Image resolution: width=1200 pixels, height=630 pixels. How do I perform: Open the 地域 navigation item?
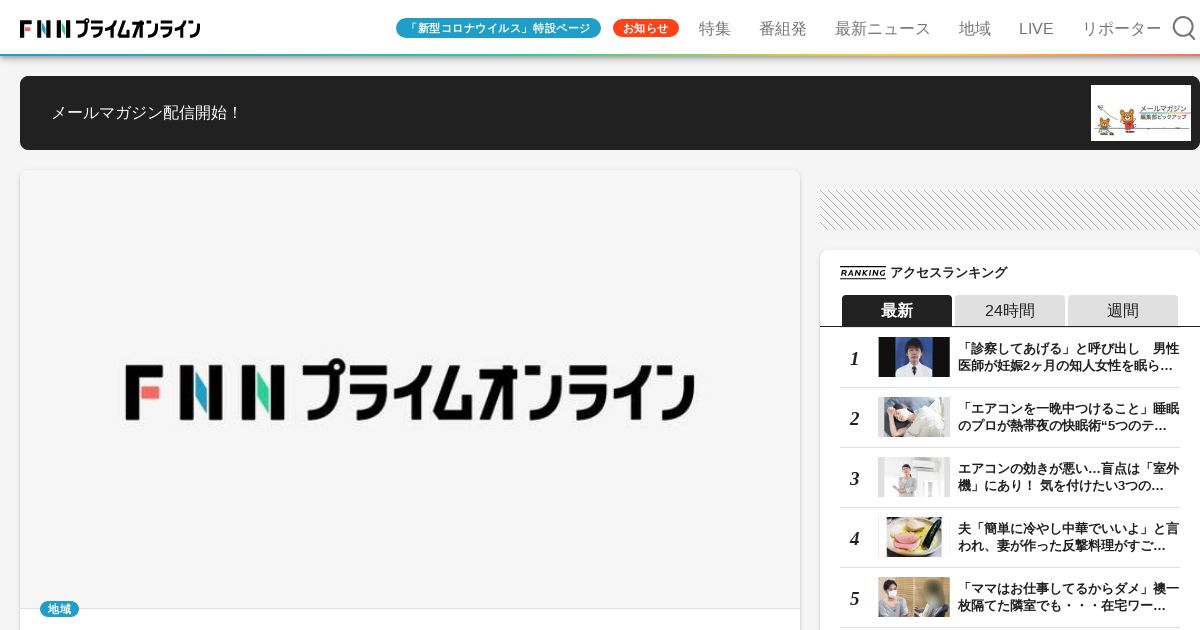[975, 29]
